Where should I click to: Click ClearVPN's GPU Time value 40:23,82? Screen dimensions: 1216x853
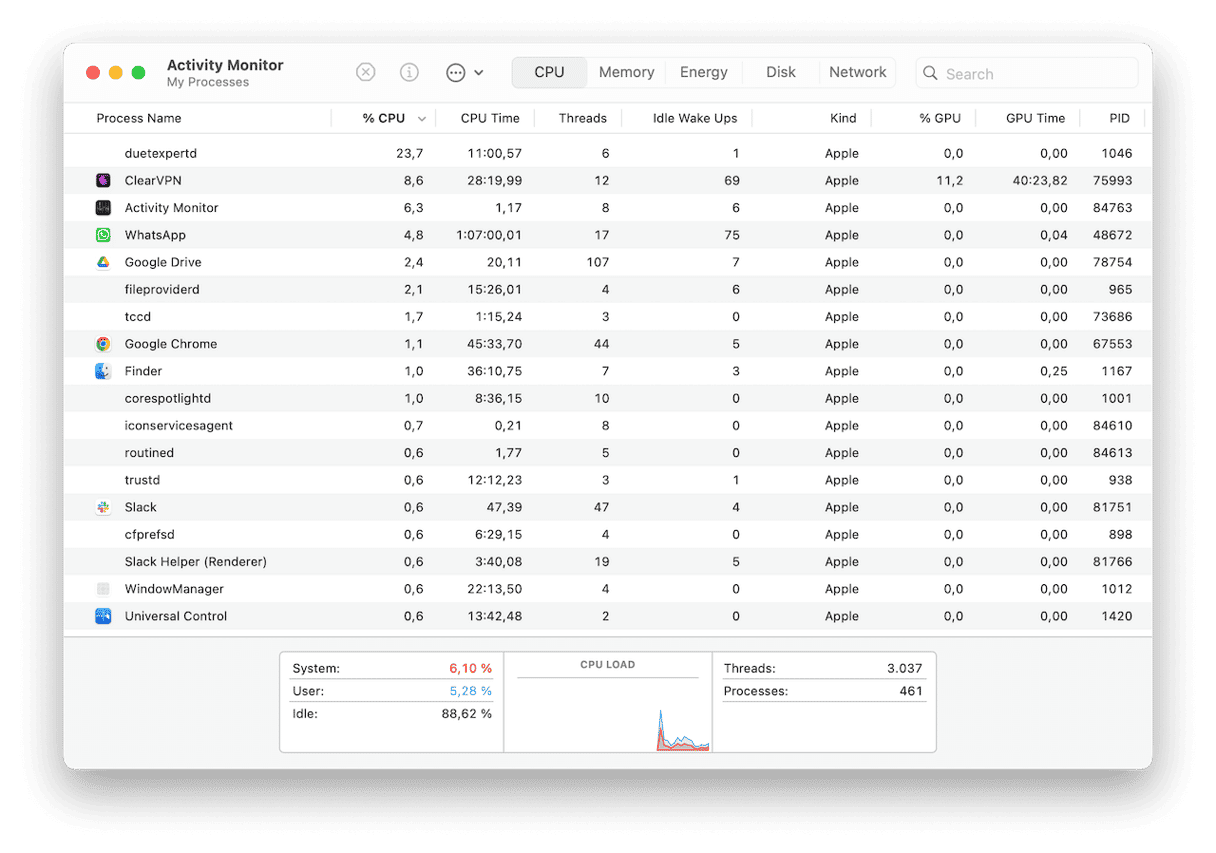point(1040,181)
